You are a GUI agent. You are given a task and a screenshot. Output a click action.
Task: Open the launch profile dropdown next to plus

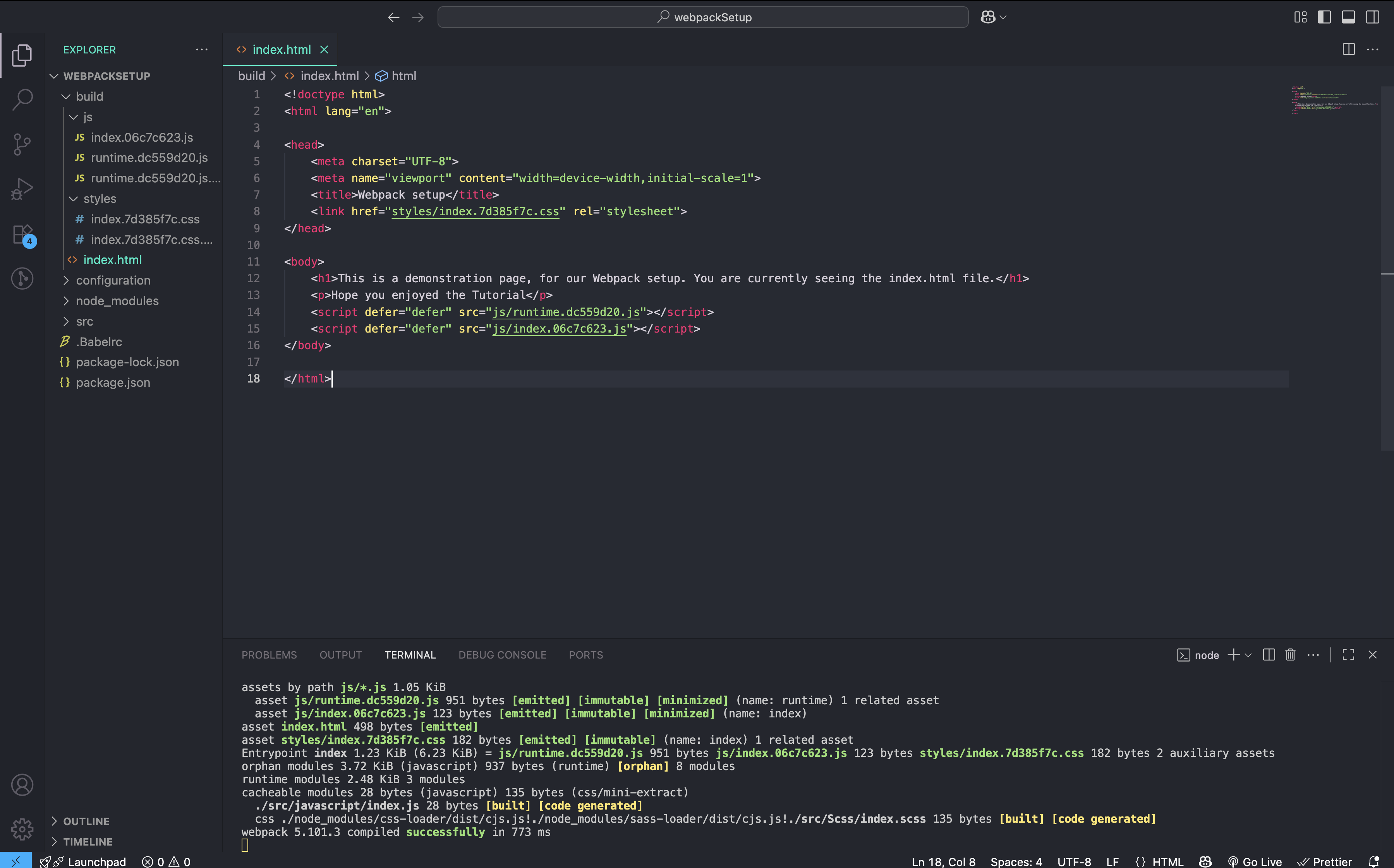pyautogui.click(x=1248, y=655)
